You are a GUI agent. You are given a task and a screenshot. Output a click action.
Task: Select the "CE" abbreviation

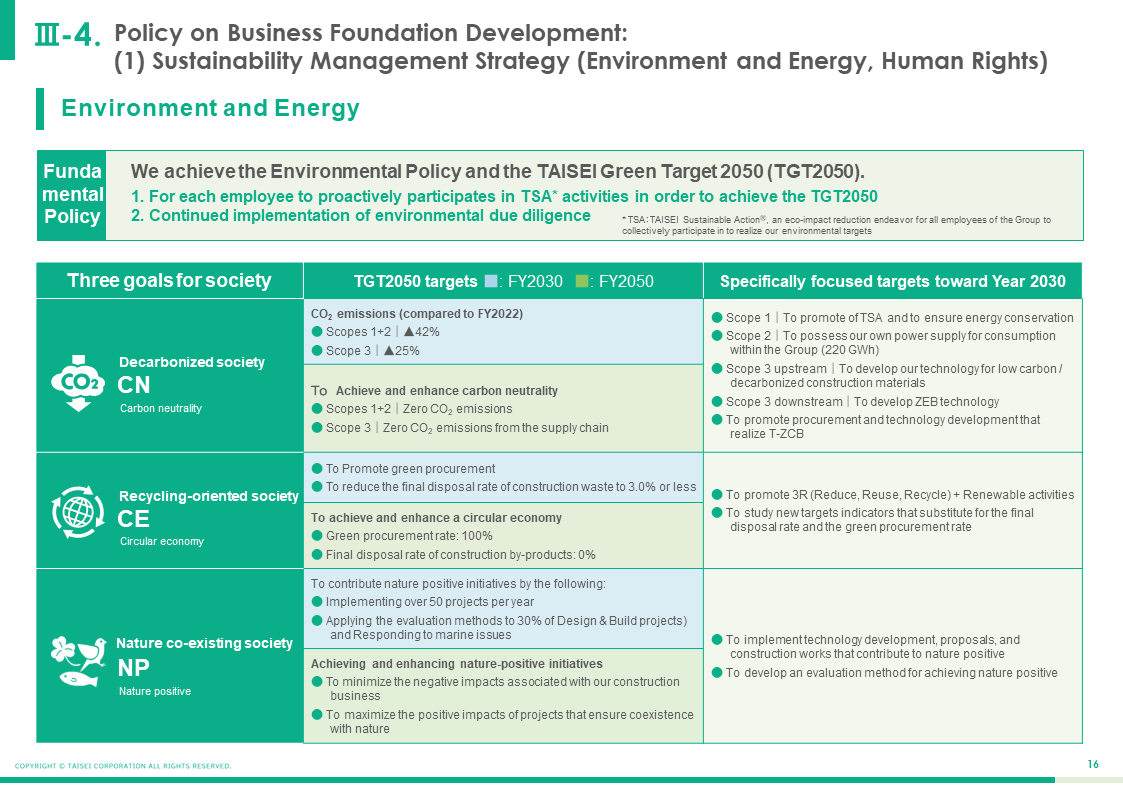tap(134, 519)
